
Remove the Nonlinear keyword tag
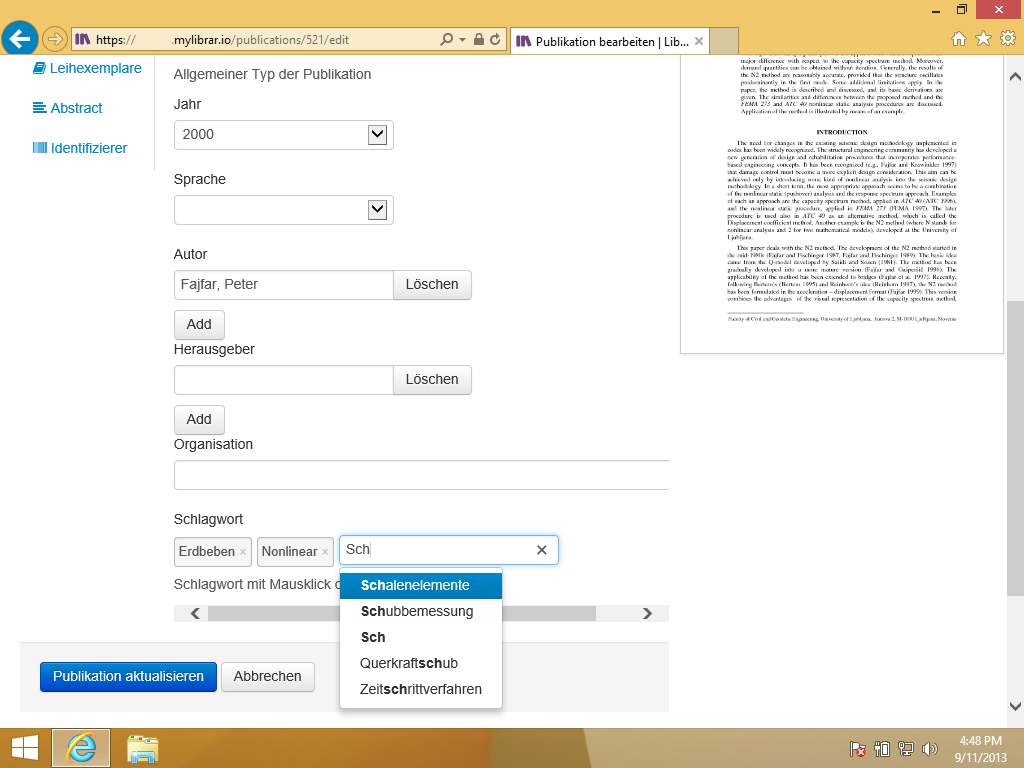[325, 552]
